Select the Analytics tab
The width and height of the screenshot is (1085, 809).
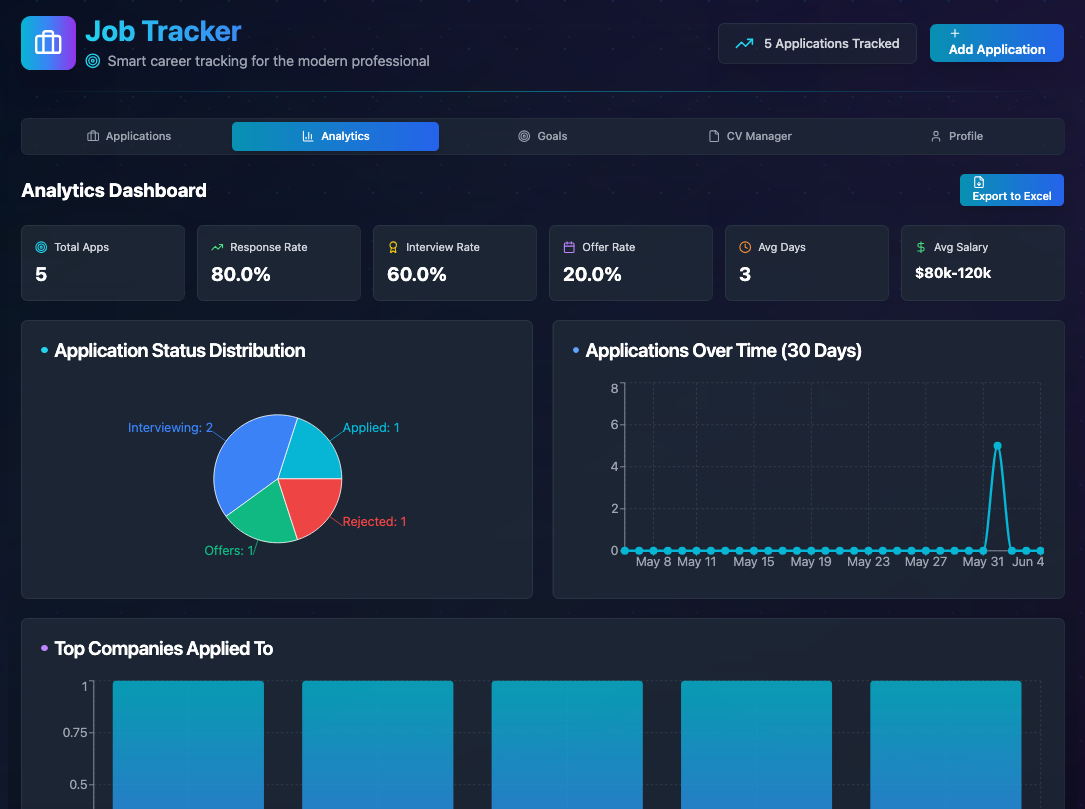[x=336, y=136]
